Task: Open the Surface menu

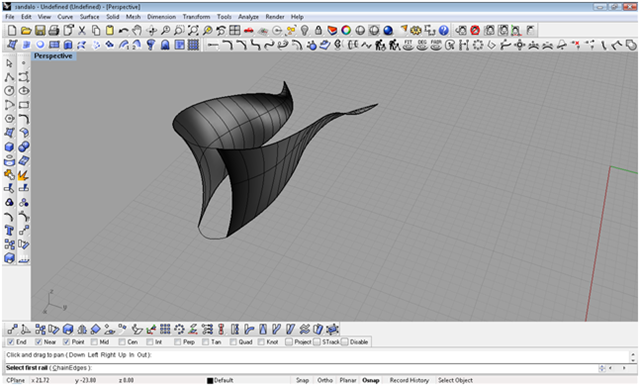Action: click(89, 17)
